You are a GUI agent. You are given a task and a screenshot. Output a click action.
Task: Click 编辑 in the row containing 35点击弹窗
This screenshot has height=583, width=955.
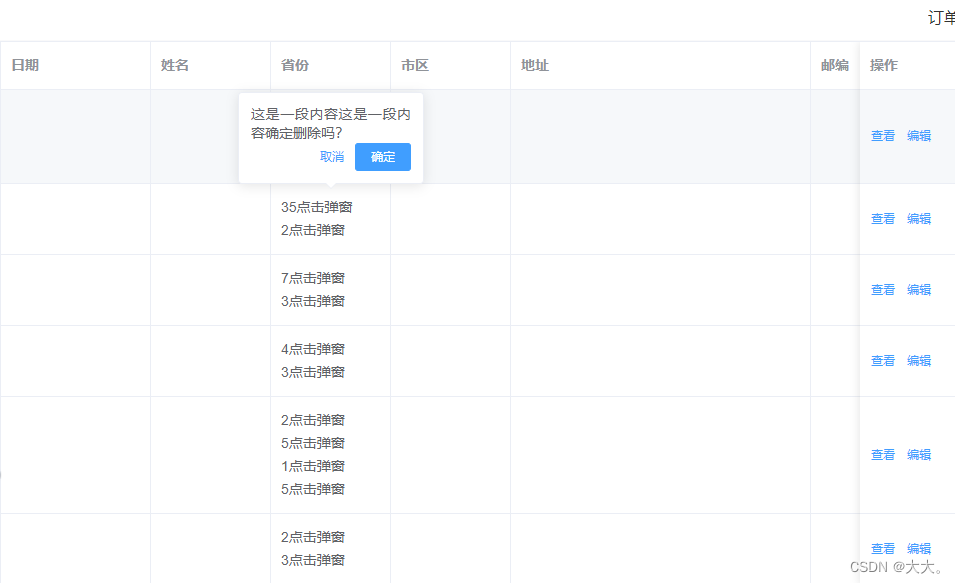(918, 219)
